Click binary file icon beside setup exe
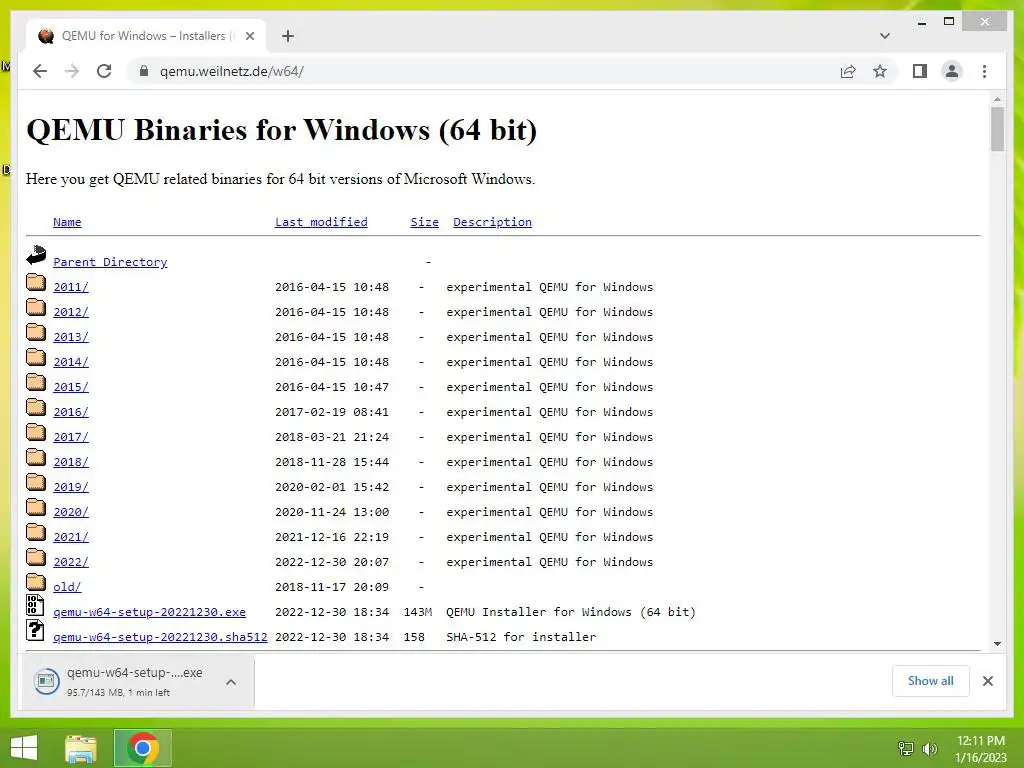1024x768 pixels. click(35, 605)
